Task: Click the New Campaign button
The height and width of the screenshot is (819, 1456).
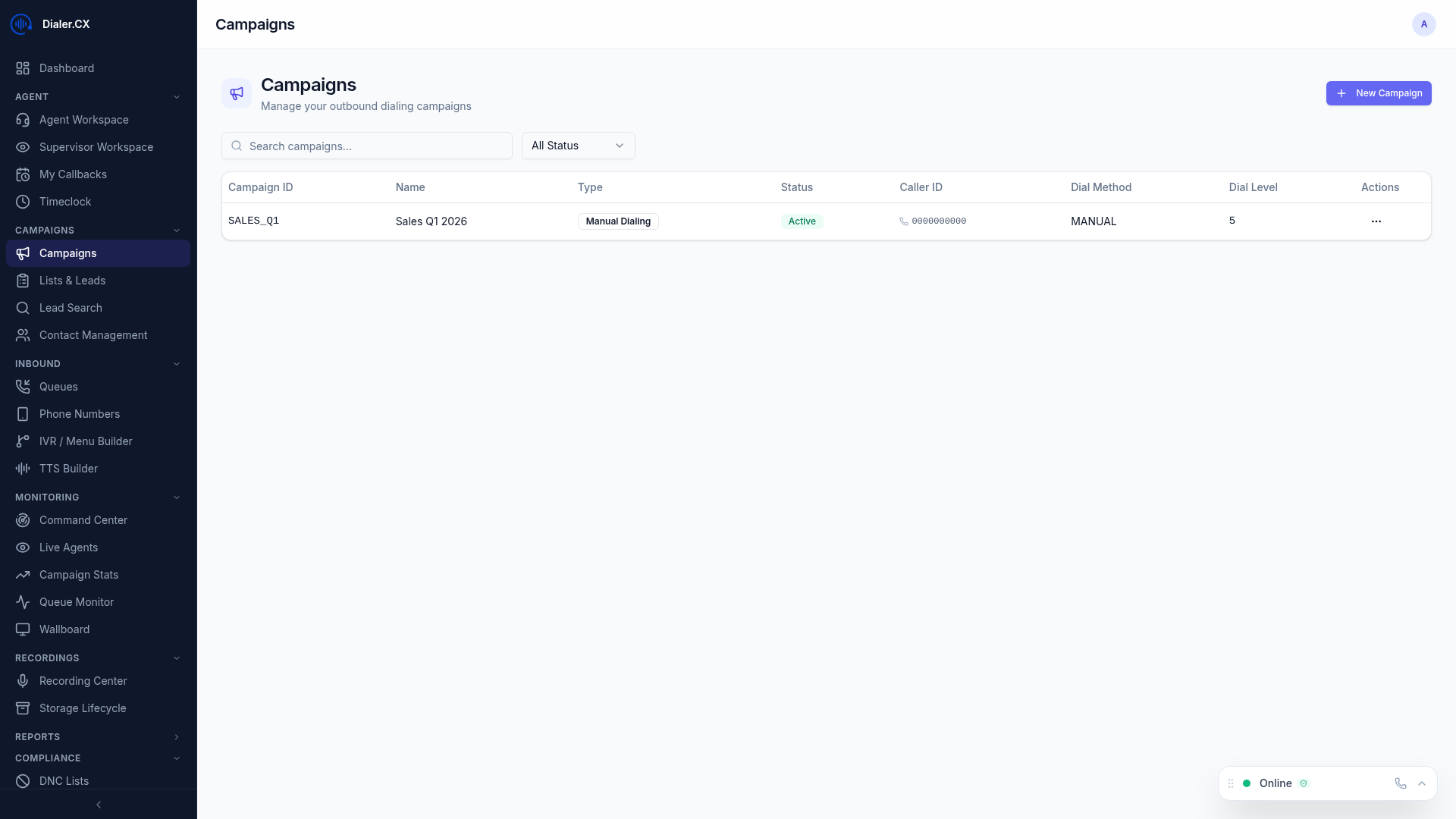Action: point(1379,93)
